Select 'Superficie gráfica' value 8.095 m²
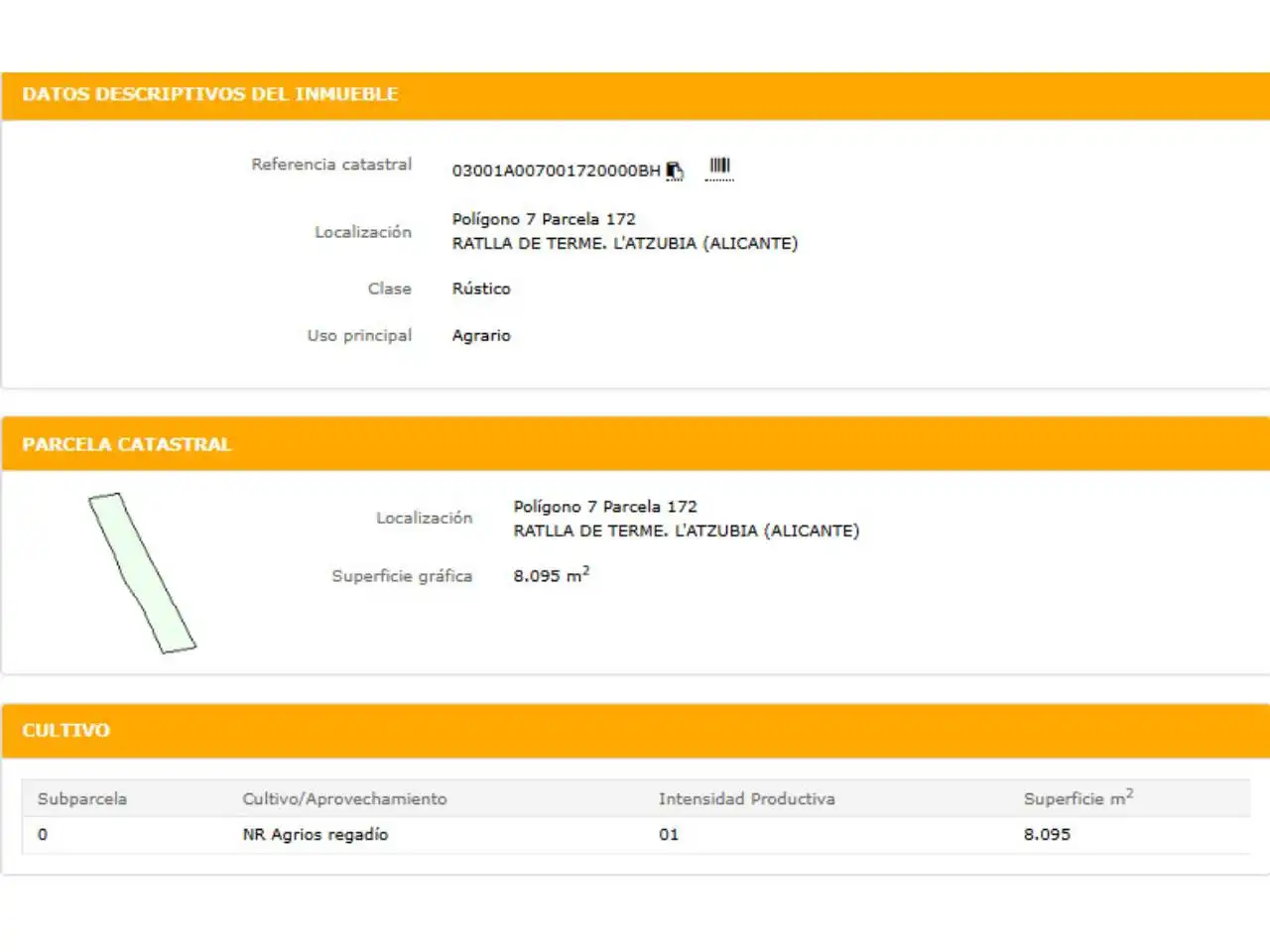The width and height of the screenshot is (1270, 952). tap(552, 574)
